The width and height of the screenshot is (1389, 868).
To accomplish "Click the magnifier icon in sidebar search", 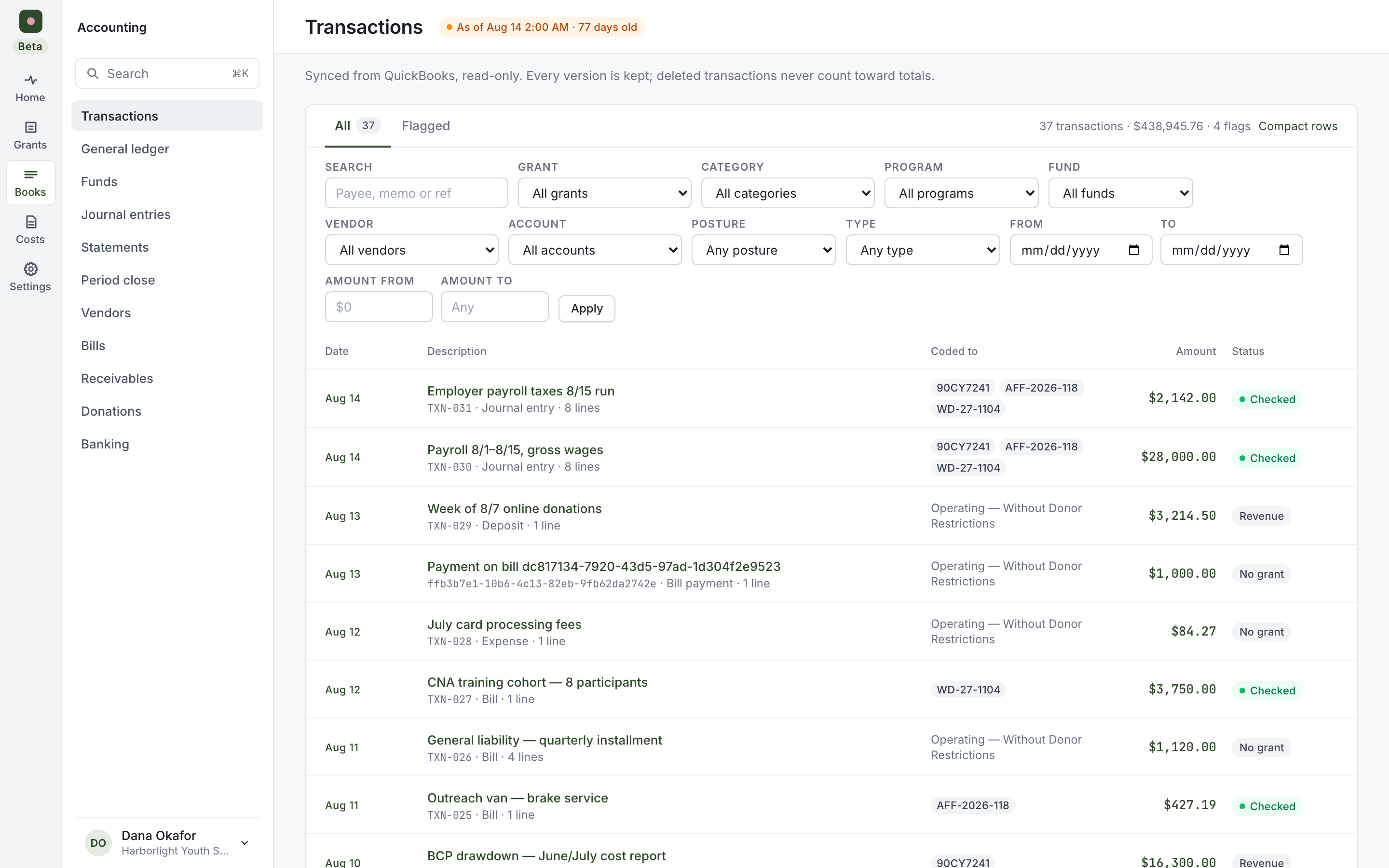I will point(93,73).
